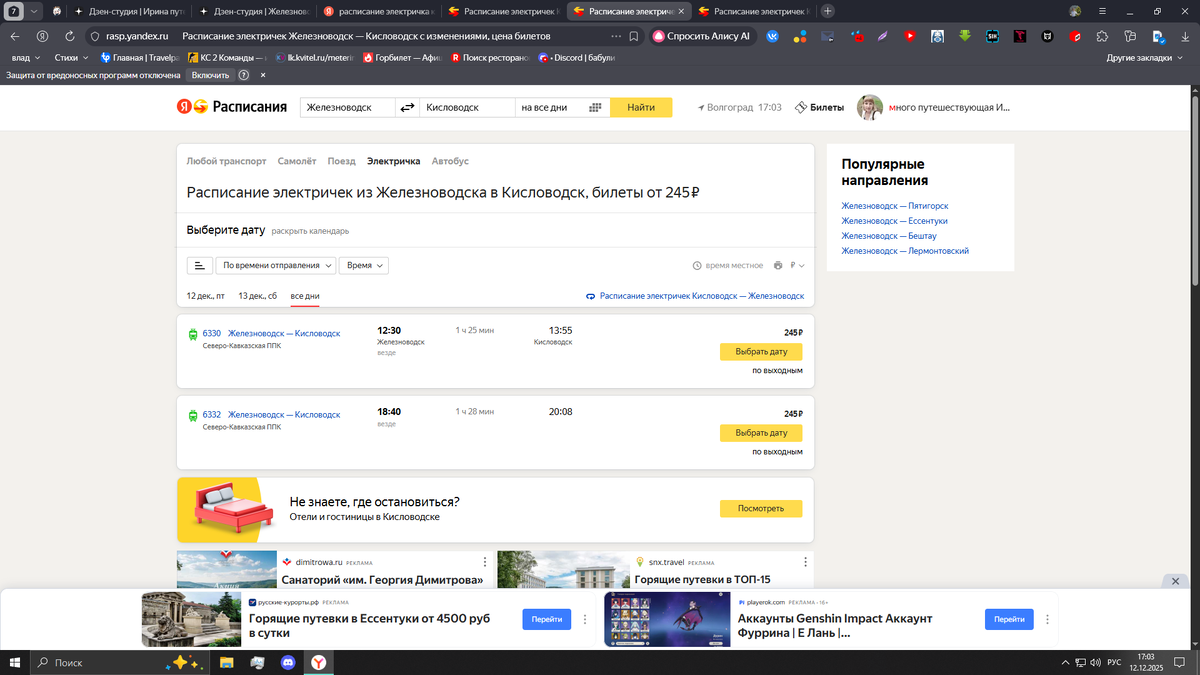Open the calendar grid icon in date field

tap(595, 107)
